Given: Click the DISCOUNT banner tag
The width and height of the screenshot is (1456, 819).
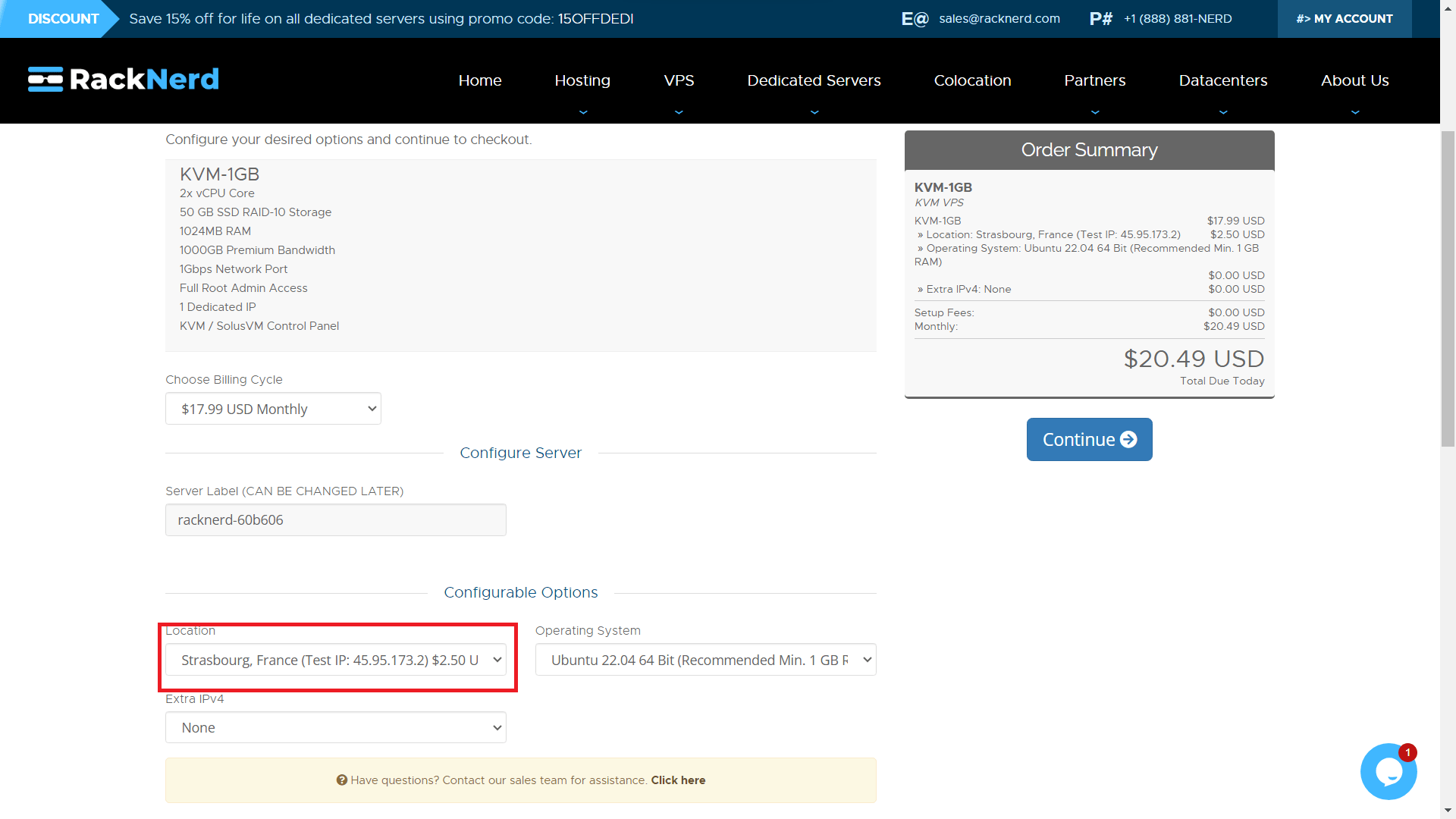Looking at the screenshot, I should [x=59, y=19].
